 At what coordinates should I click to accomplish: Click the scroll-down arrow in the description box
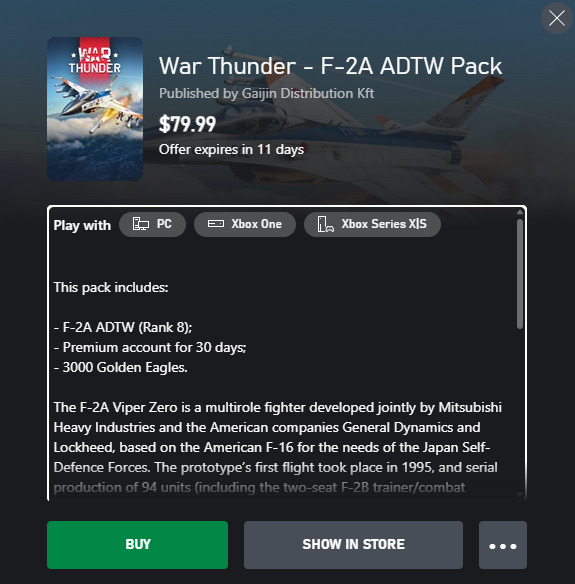520,495
